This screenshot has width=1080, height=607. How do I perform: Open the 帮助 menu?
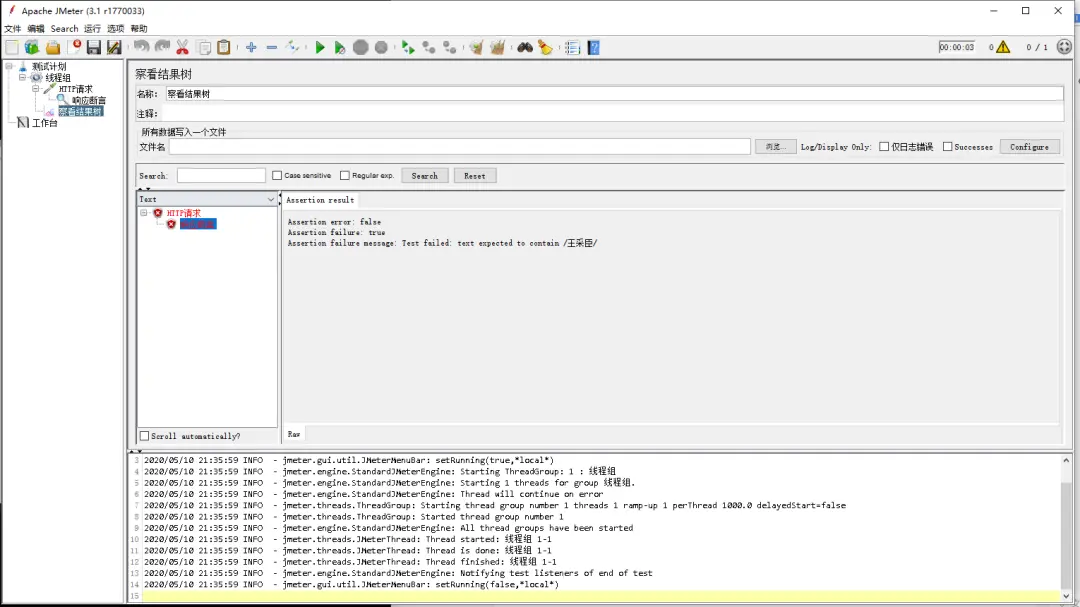click(139, 29)
